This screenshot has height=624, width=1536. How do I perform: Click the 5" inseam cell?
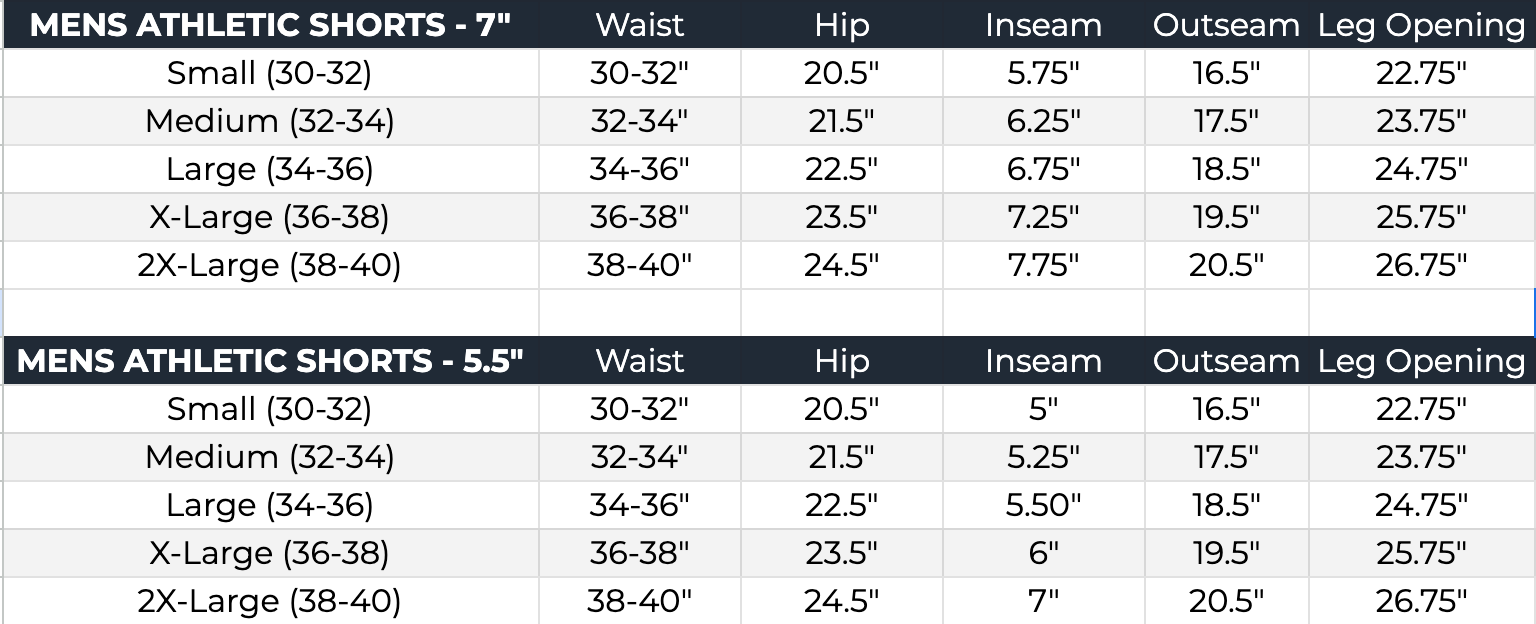point(1043,409)
